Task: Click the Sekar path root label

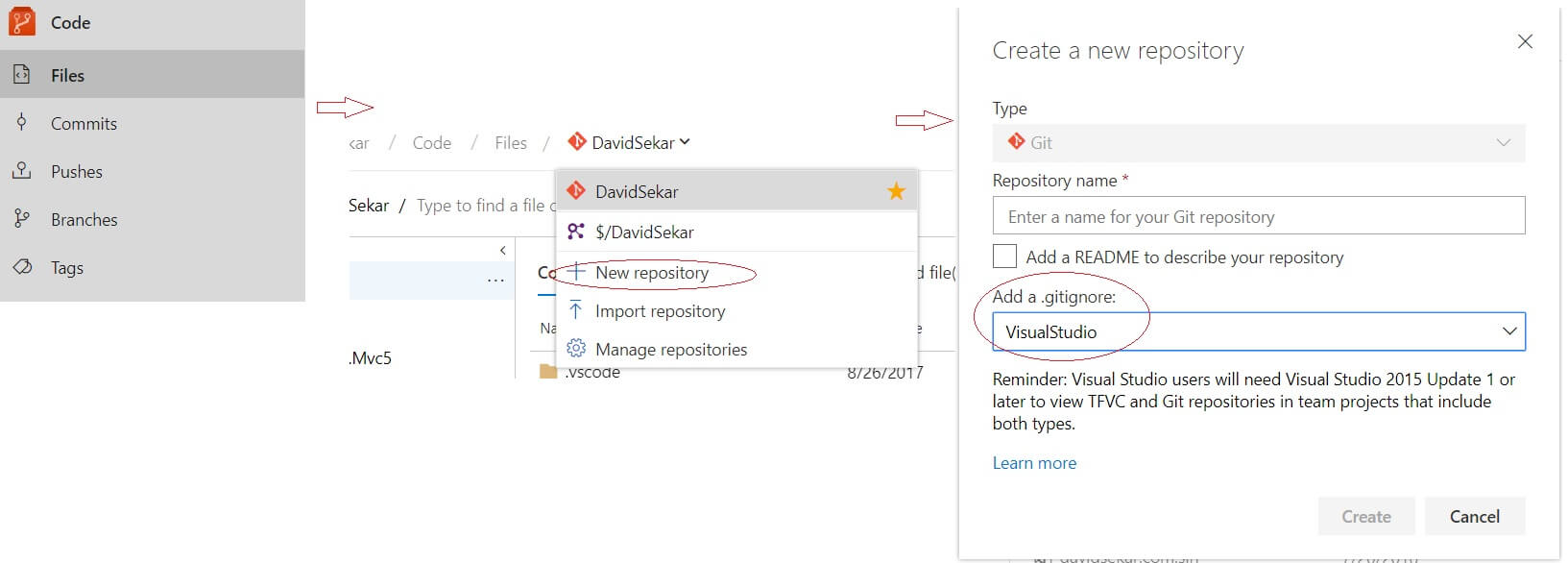Action: pyautogui.click(x=369, y=206)
